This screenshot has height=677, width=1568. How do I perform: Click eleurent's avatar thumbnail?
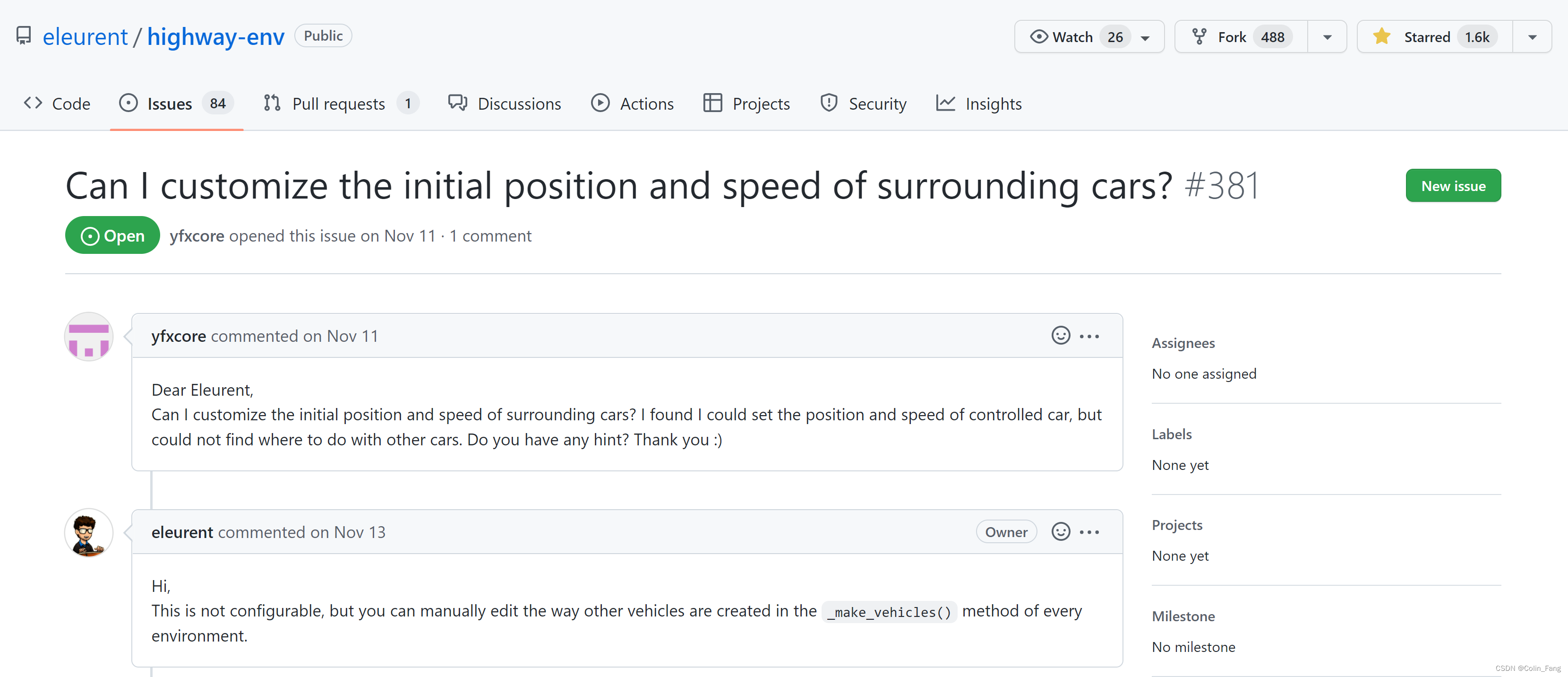tap(89, 533)
